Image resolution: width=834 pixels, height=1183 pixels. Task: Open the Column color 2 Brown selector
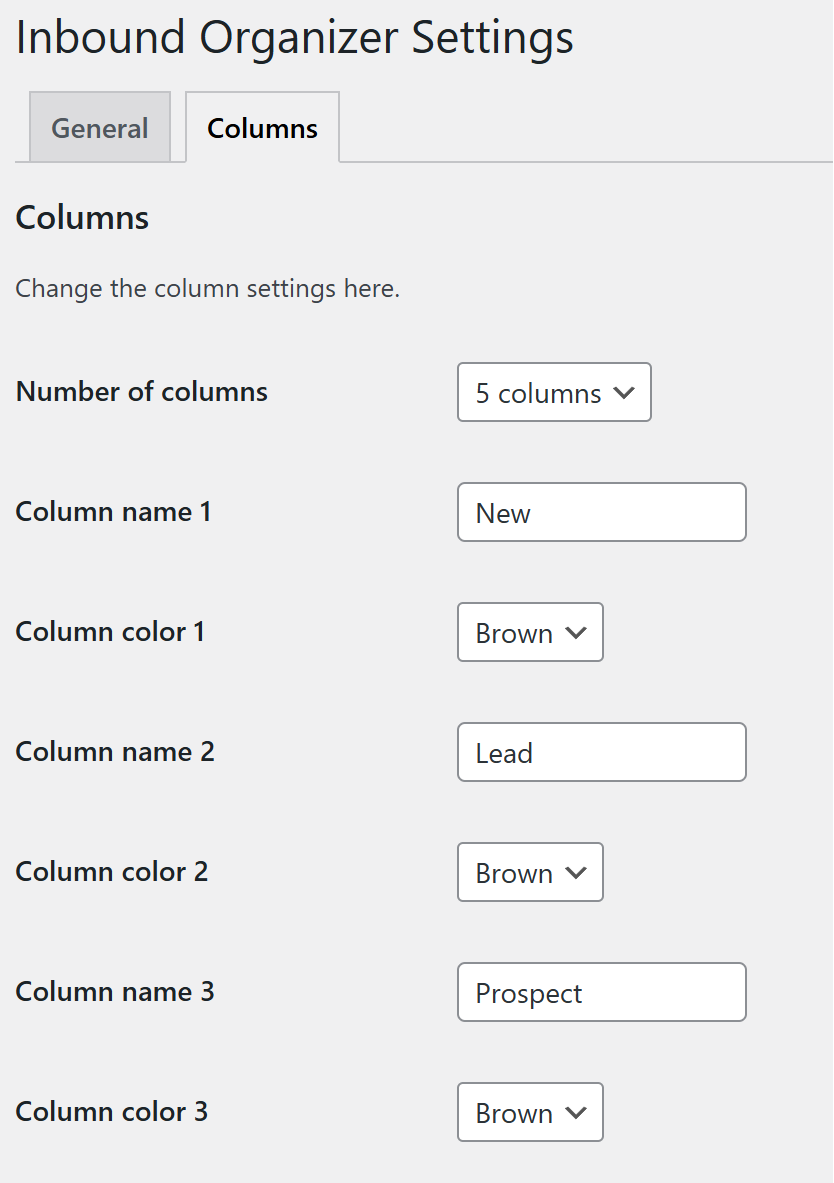pos(530,873)
